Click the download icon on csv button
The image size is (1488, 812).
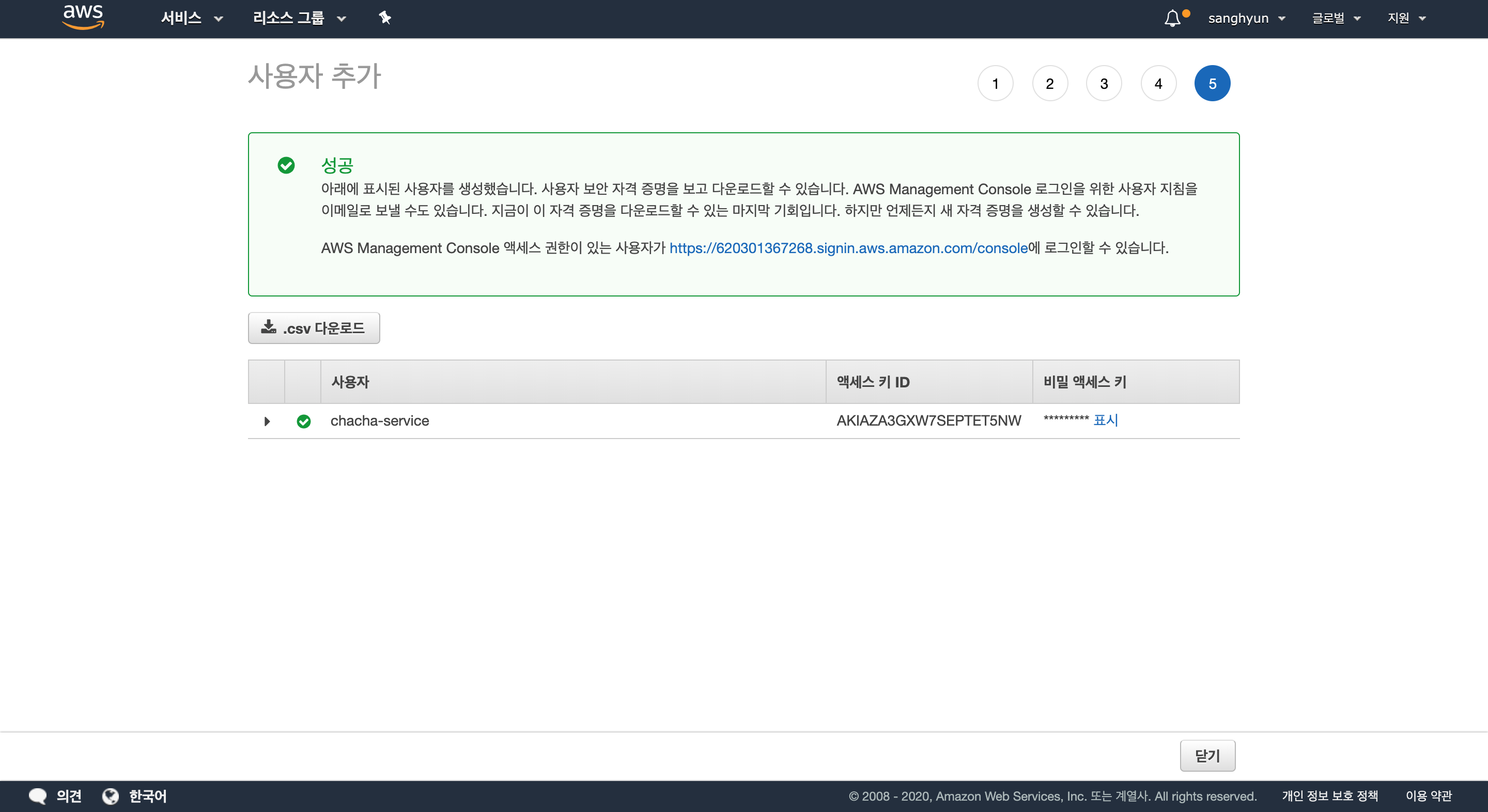[269, 327]
